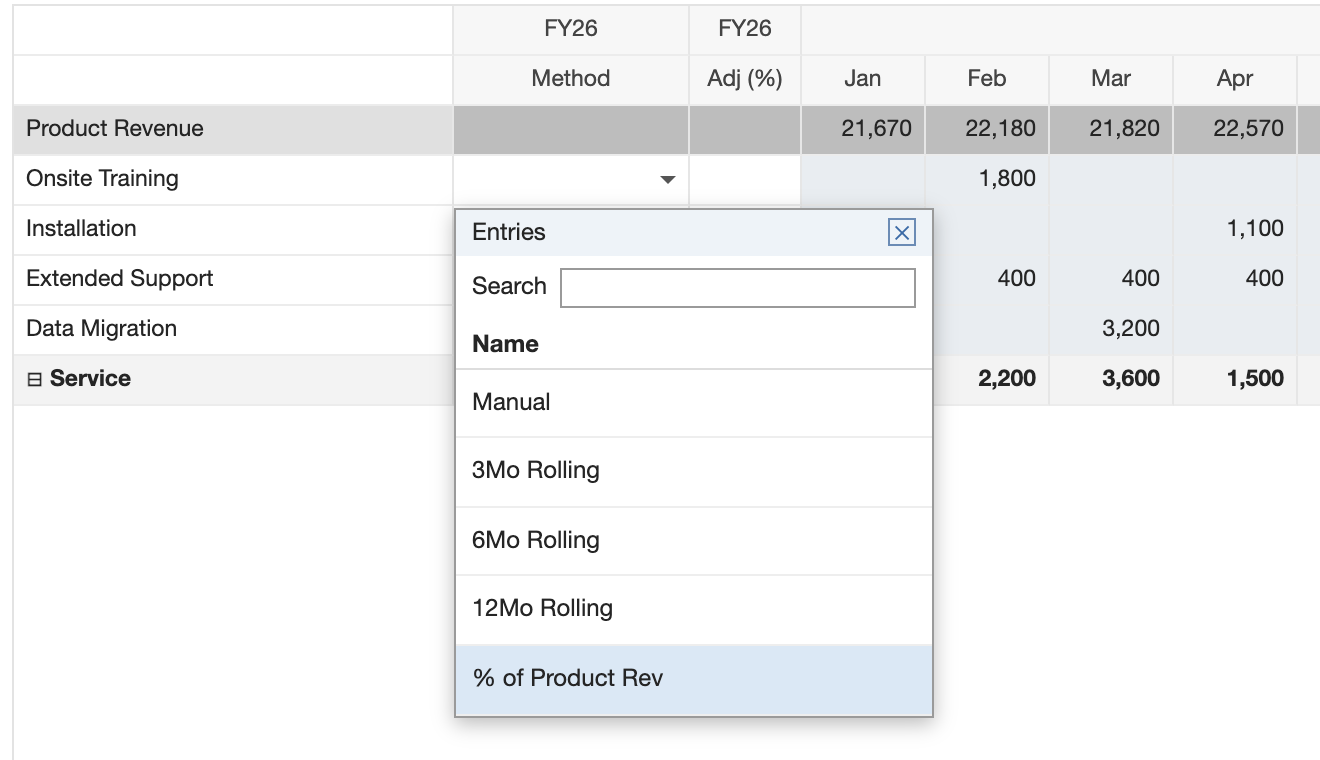
Task: Focus the Search field in Entries
Action: [738, 287]
